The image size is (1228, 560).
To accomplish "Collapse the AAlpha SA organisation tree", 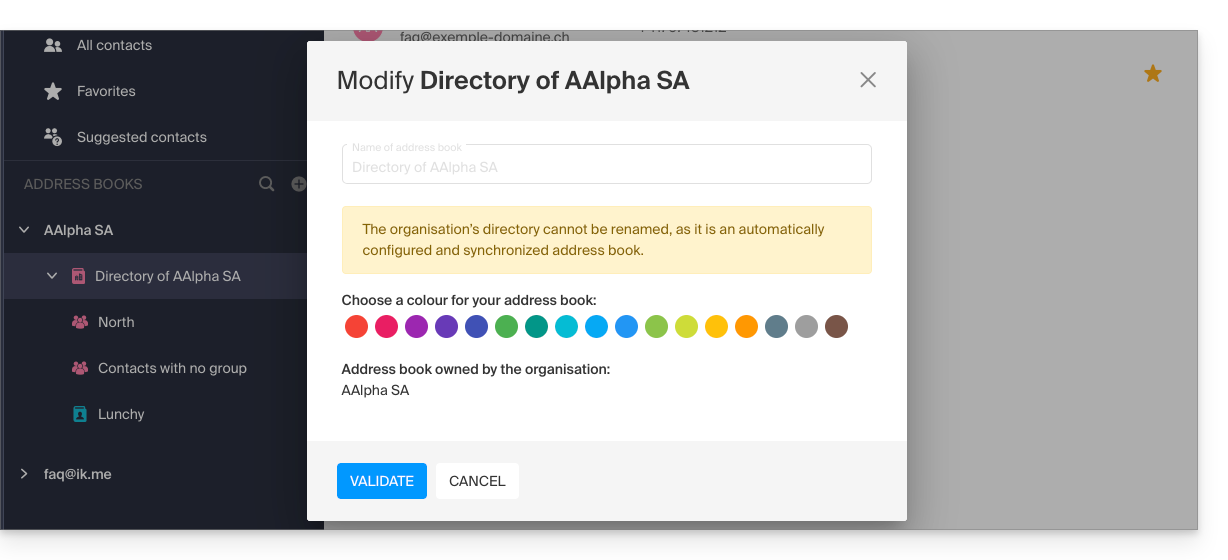I will click(24, 230).
